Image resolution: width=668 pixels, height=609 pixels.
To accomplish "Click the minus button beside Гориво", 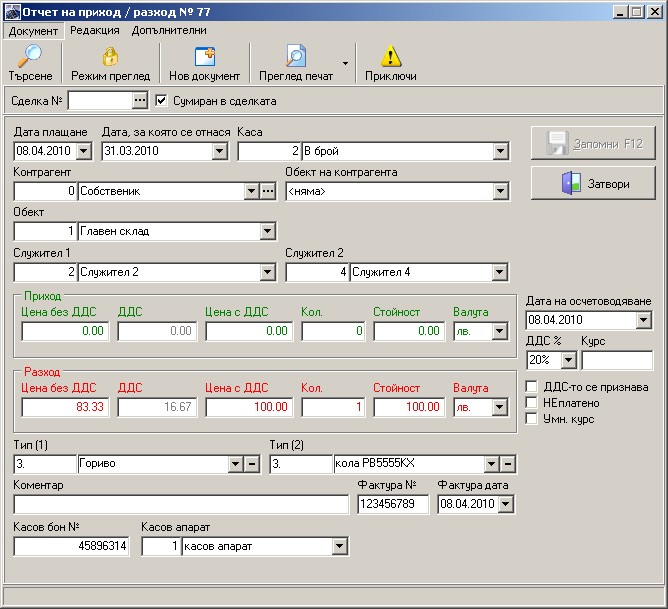I will (x=252, y=463).
